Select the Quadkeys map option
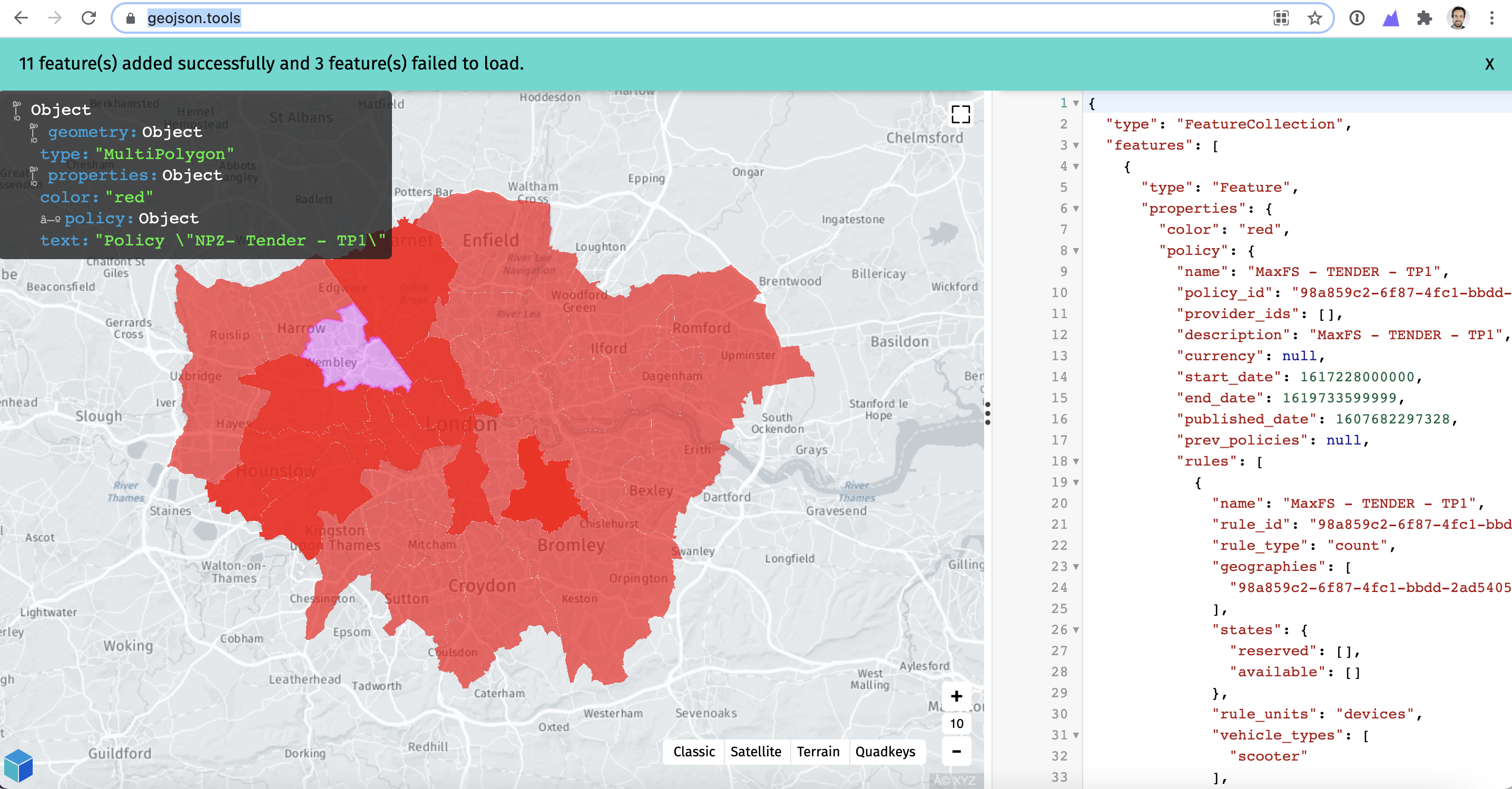Viewport: 1512px width, 789px height. coord(885,752)
